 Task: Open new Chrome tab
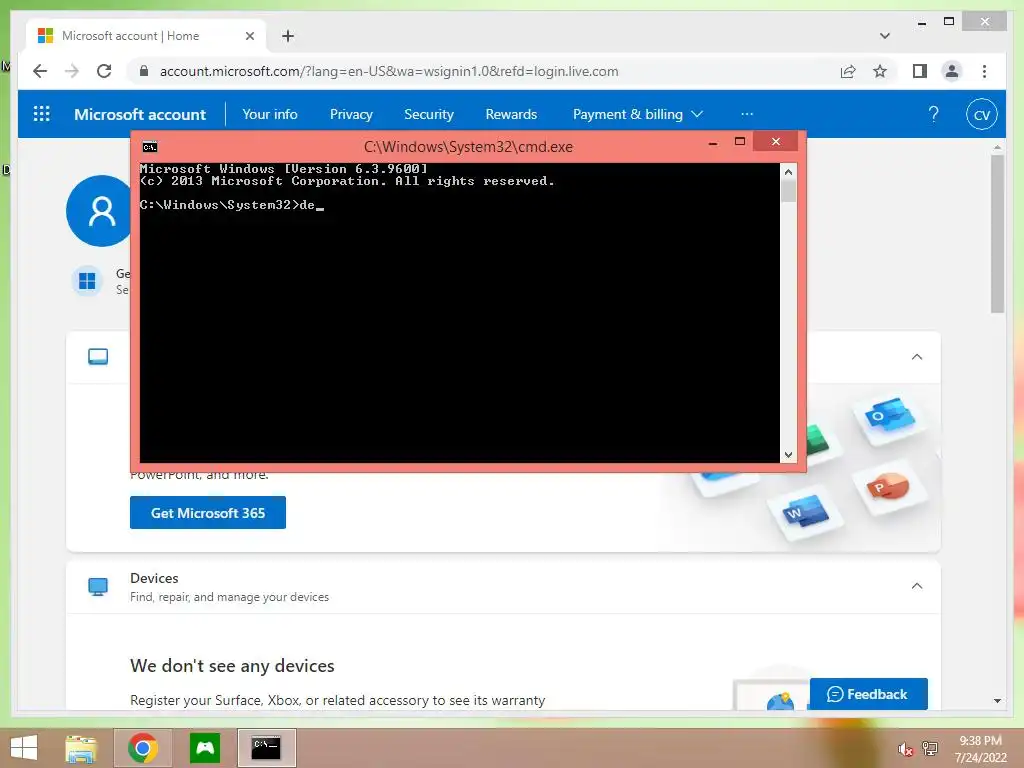[288, 36]
